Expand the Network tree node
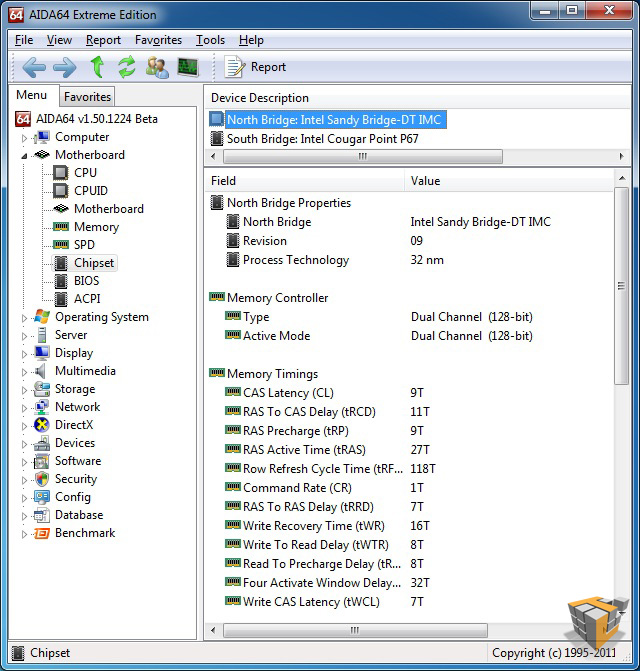 (x=24, y=408)
